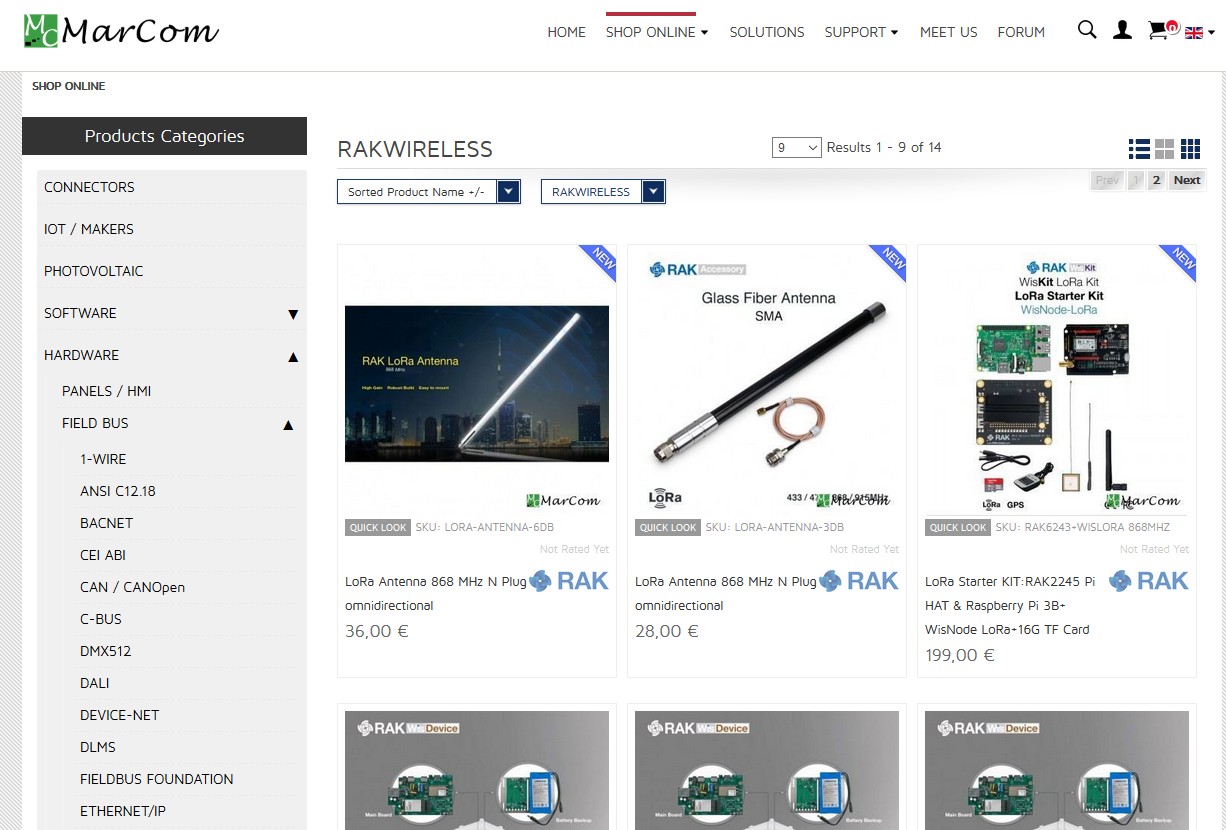Expand the SOFTWARE category arrow
Viewport: 1226px width, 830px height.
tap(293, 314)
